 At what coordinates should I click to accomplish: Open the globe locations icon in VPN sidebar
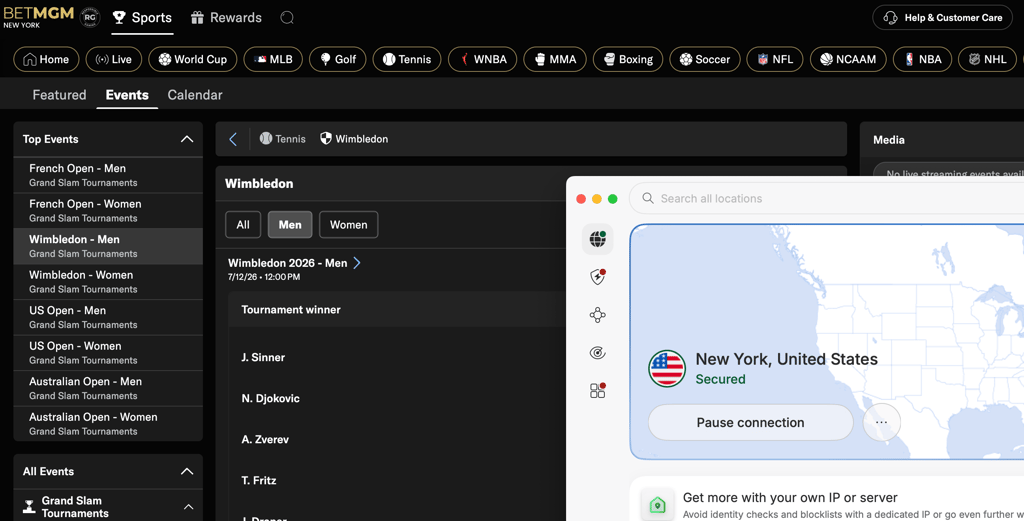pyautogui.click(x=598, y=239)
